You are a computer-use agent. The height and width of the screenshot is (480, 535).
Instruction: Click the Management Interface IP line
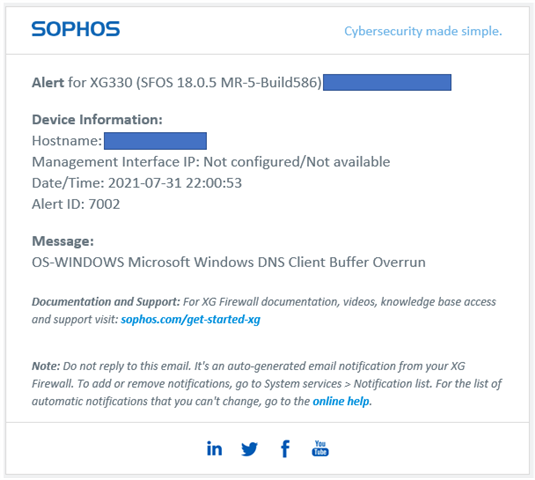point(211,162)
